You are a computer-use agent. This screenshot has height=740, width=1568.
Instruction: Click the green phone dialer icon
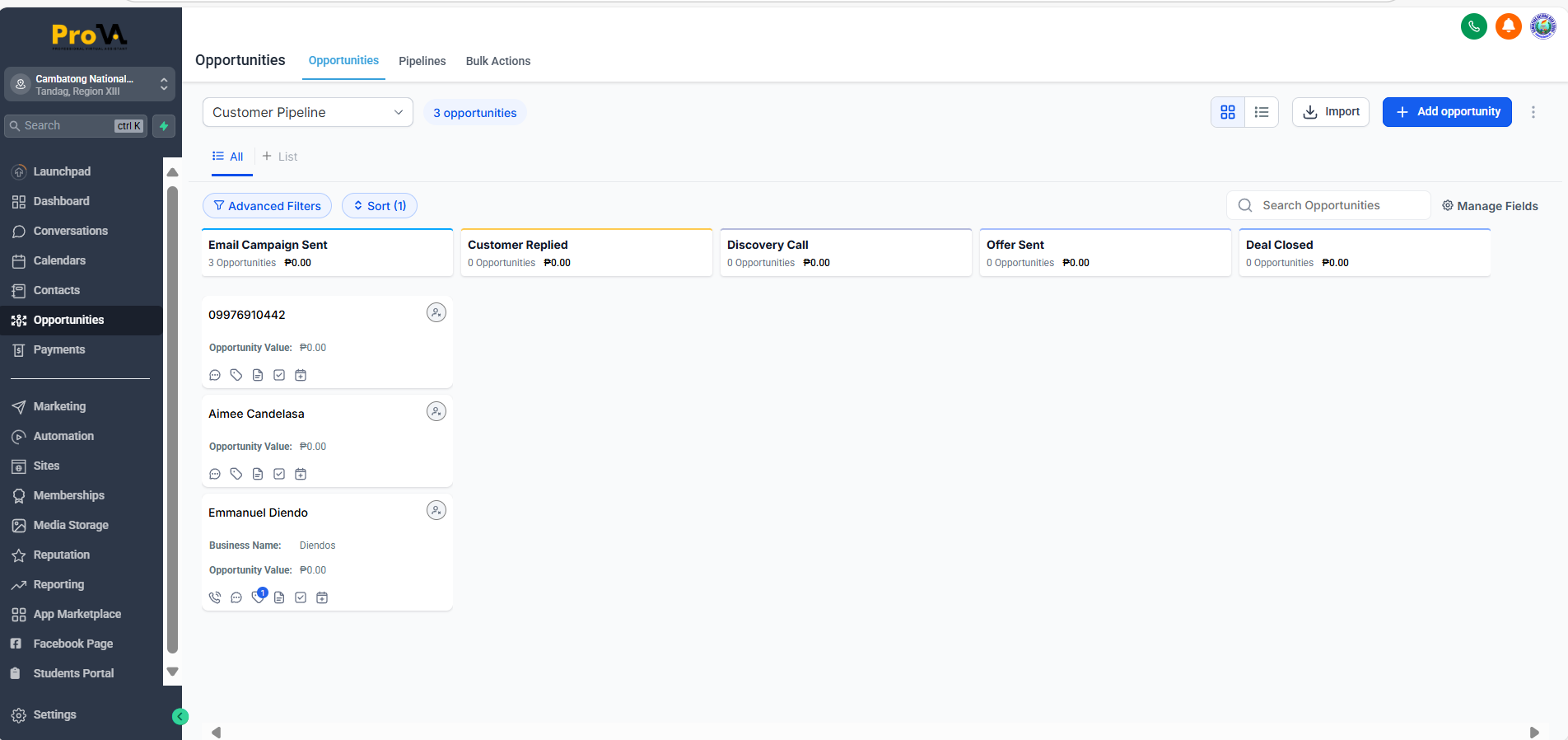1473,26
